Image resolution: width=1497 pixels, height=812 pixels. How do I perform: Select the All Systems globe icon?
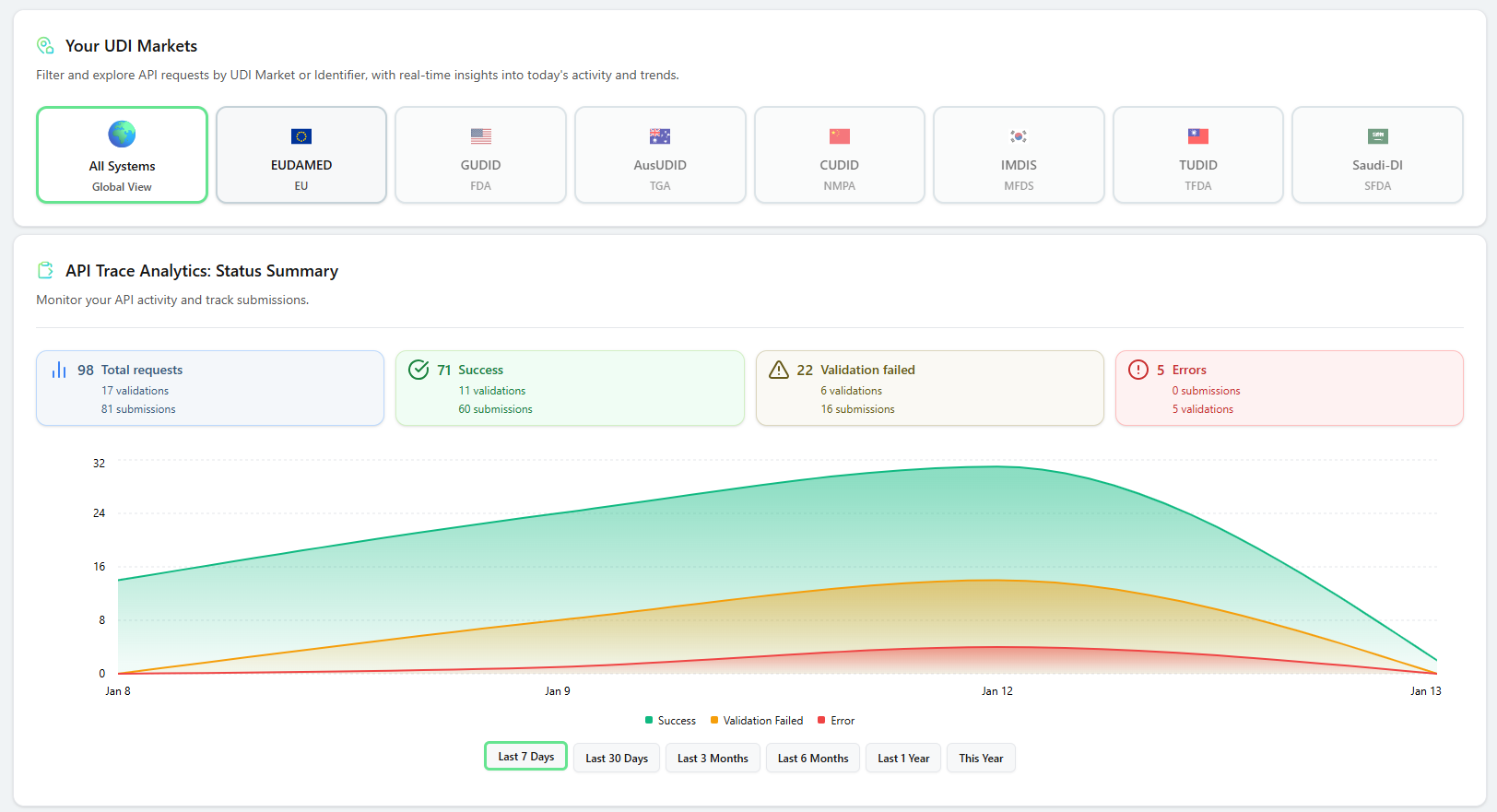point(122,135)
